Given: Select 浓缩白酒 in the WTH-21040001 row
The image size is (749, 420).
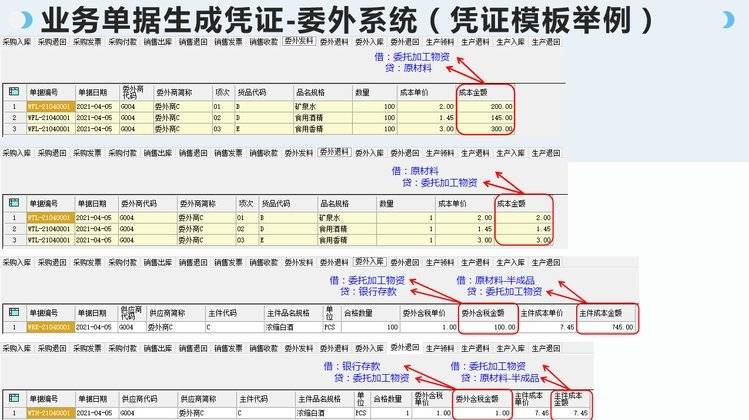Looking at the screenshot, I should (311, 412).
